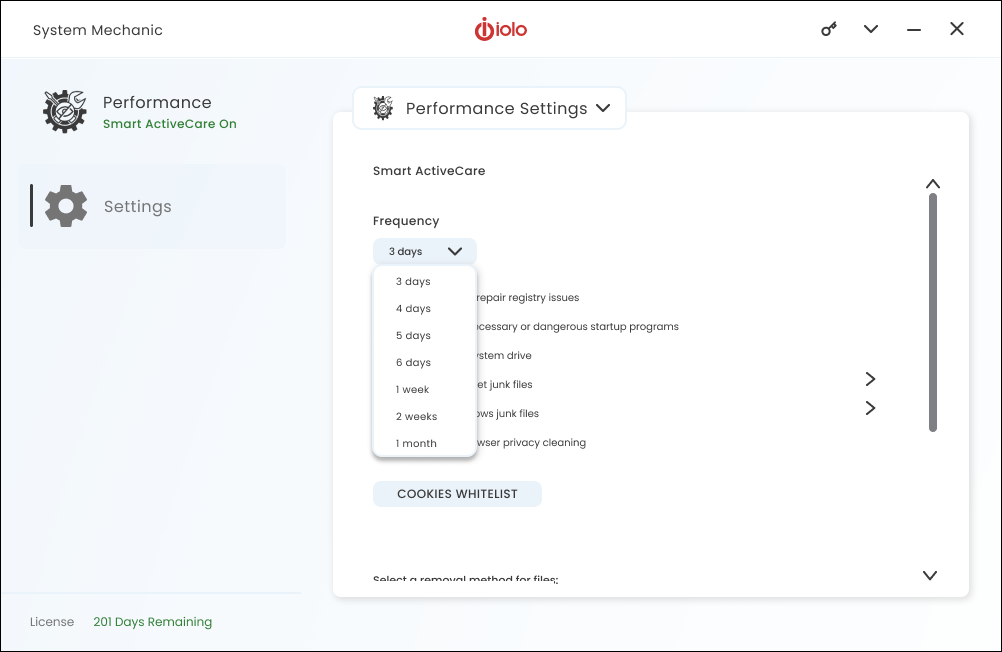Open the COOKIES WHITELIST button
1002x652 pixels.
[458, 494]
